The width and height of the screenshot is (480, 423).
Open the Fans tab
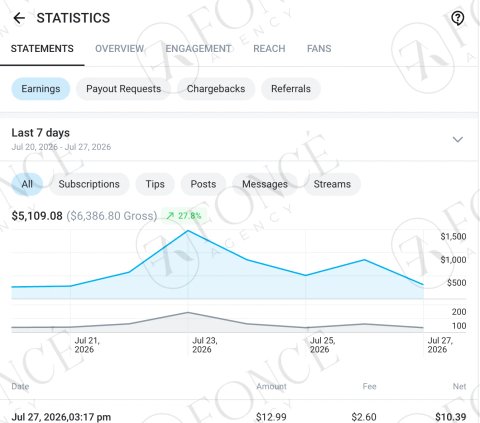point(319,49)
